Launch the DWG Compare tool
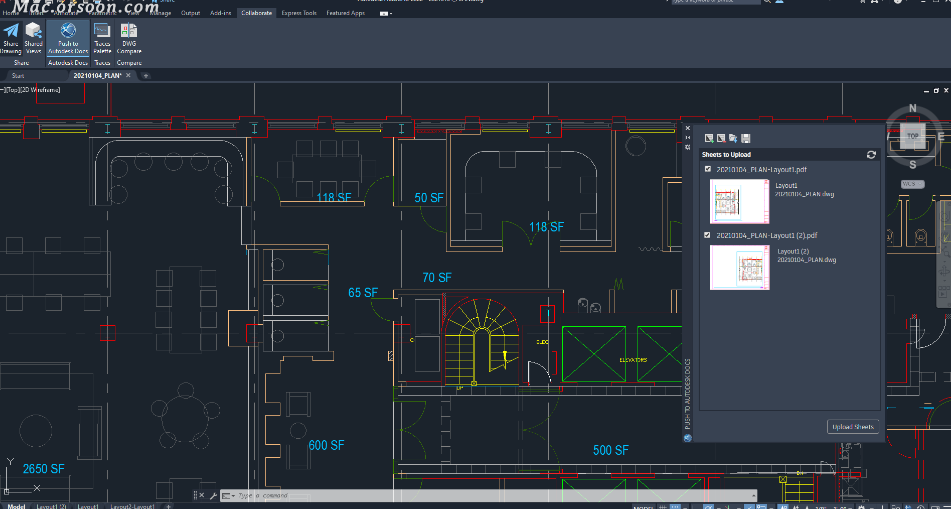Image resolution: width=951 pixels, height=509 pixels. [x=129, y=38]
